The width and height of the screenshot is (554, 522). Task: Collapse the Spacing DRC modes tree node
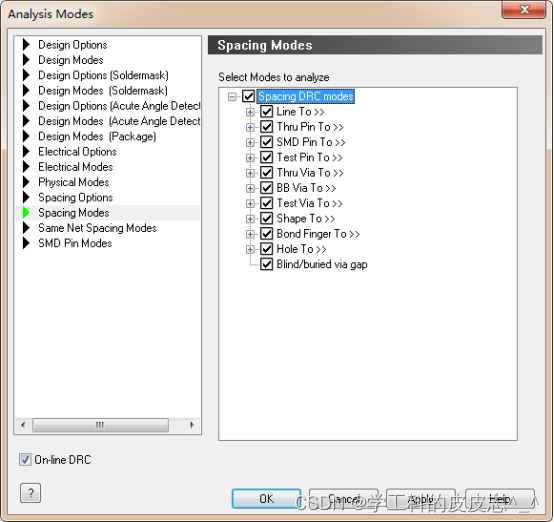click(232, 96)
